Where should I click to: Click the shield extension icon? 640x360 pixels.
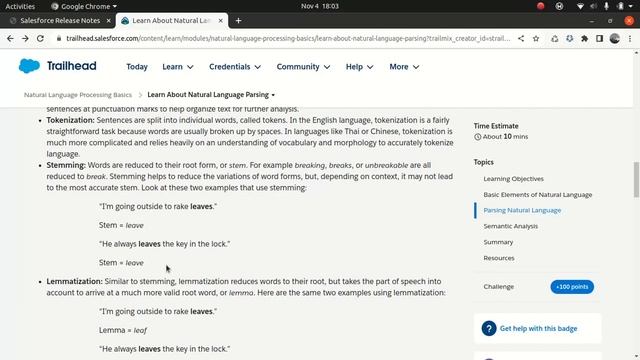pyautogui.click(x=569, y=38)
